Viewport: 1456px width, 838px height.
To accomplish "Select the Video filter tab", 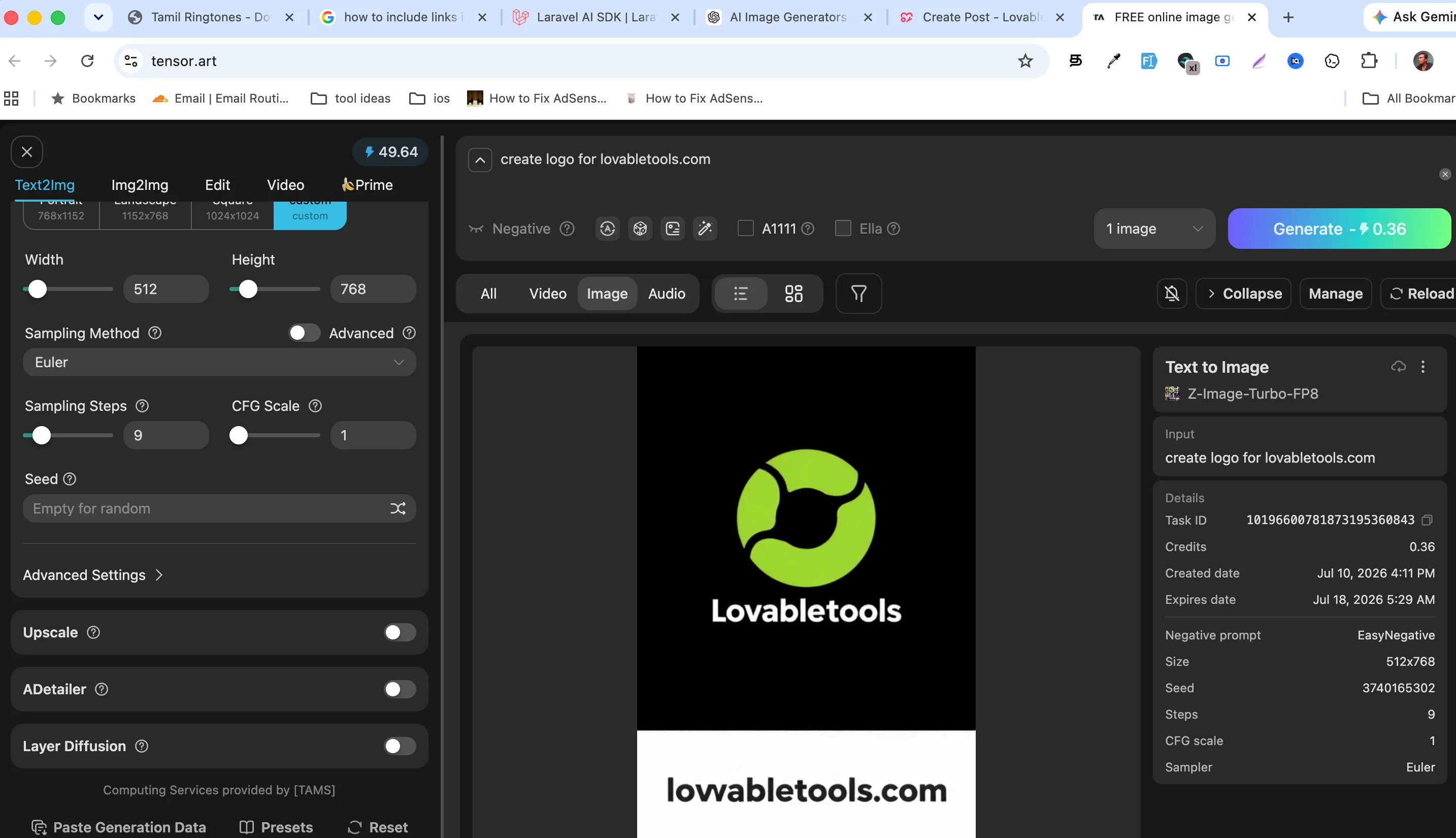I will (548, 294).
